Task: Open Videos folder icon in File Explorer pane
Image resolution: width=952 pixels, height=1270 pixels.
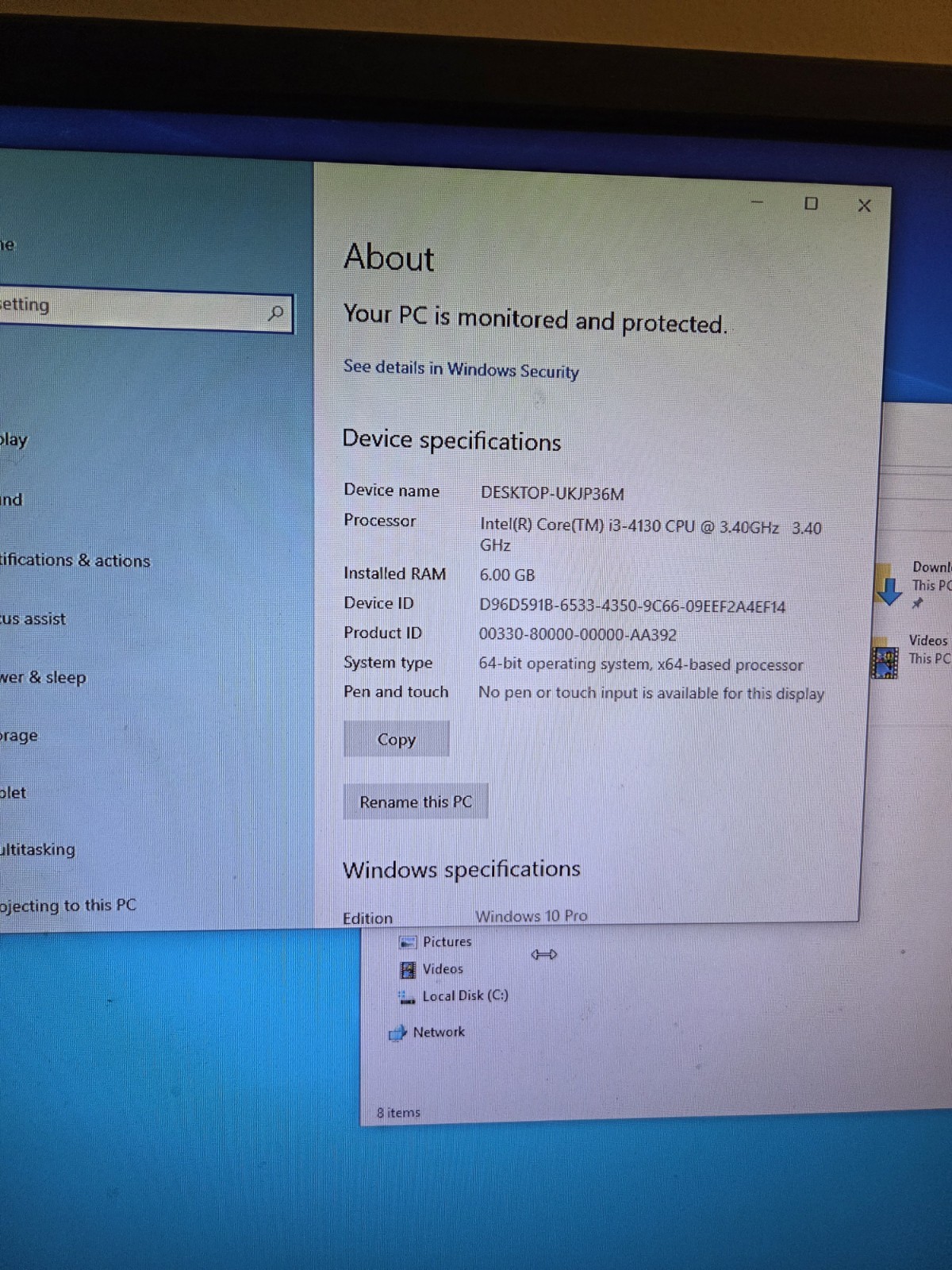Action: pyautogui.click(x=885, y=660)
